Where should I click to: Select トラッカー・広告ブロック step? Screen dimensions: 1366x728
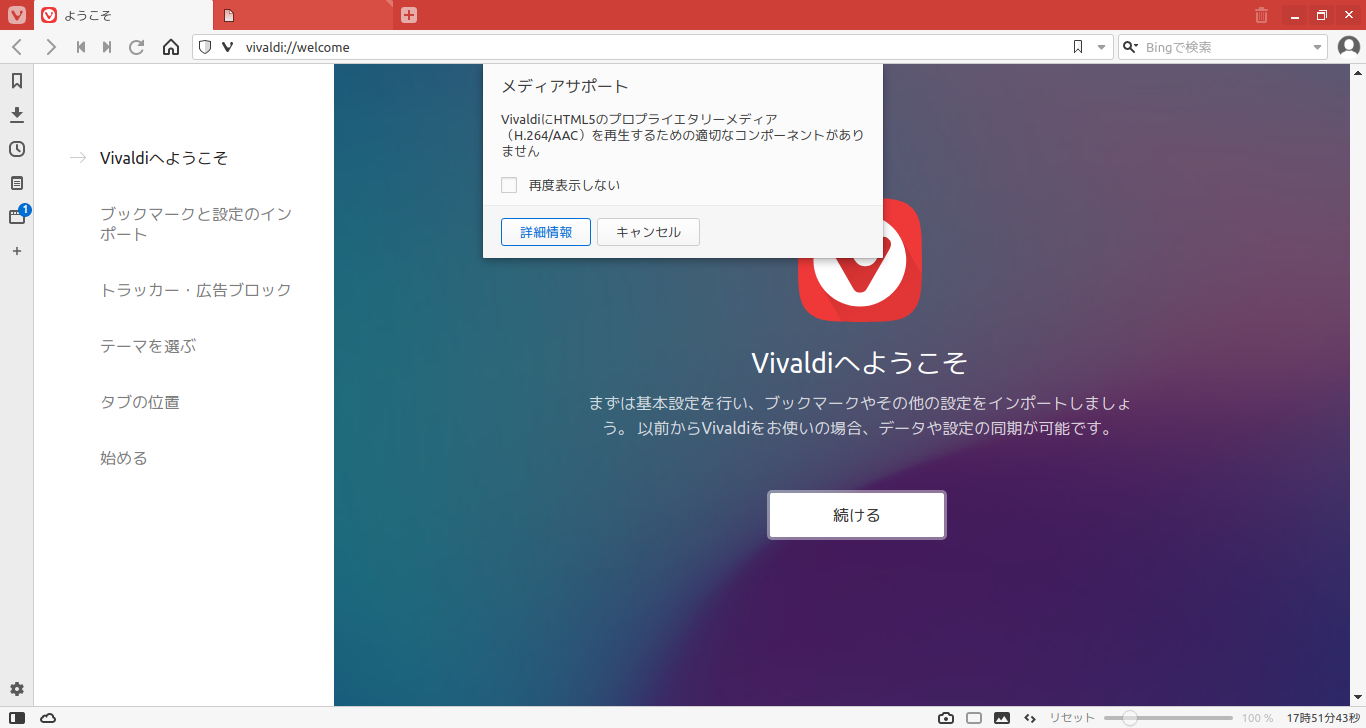[x=196, y=290]
